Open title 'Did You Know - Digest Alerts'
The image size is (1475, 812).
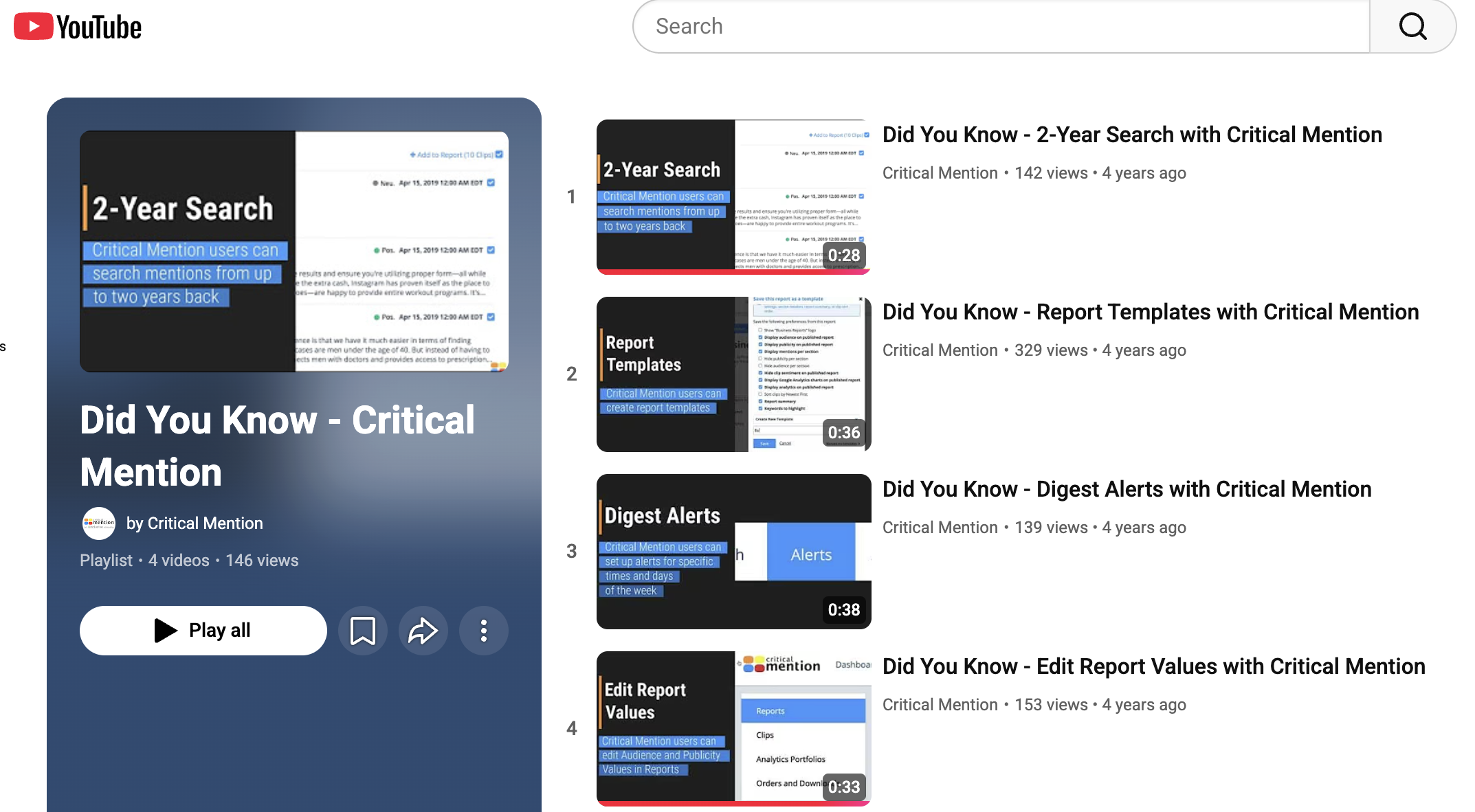(1127, 489)
